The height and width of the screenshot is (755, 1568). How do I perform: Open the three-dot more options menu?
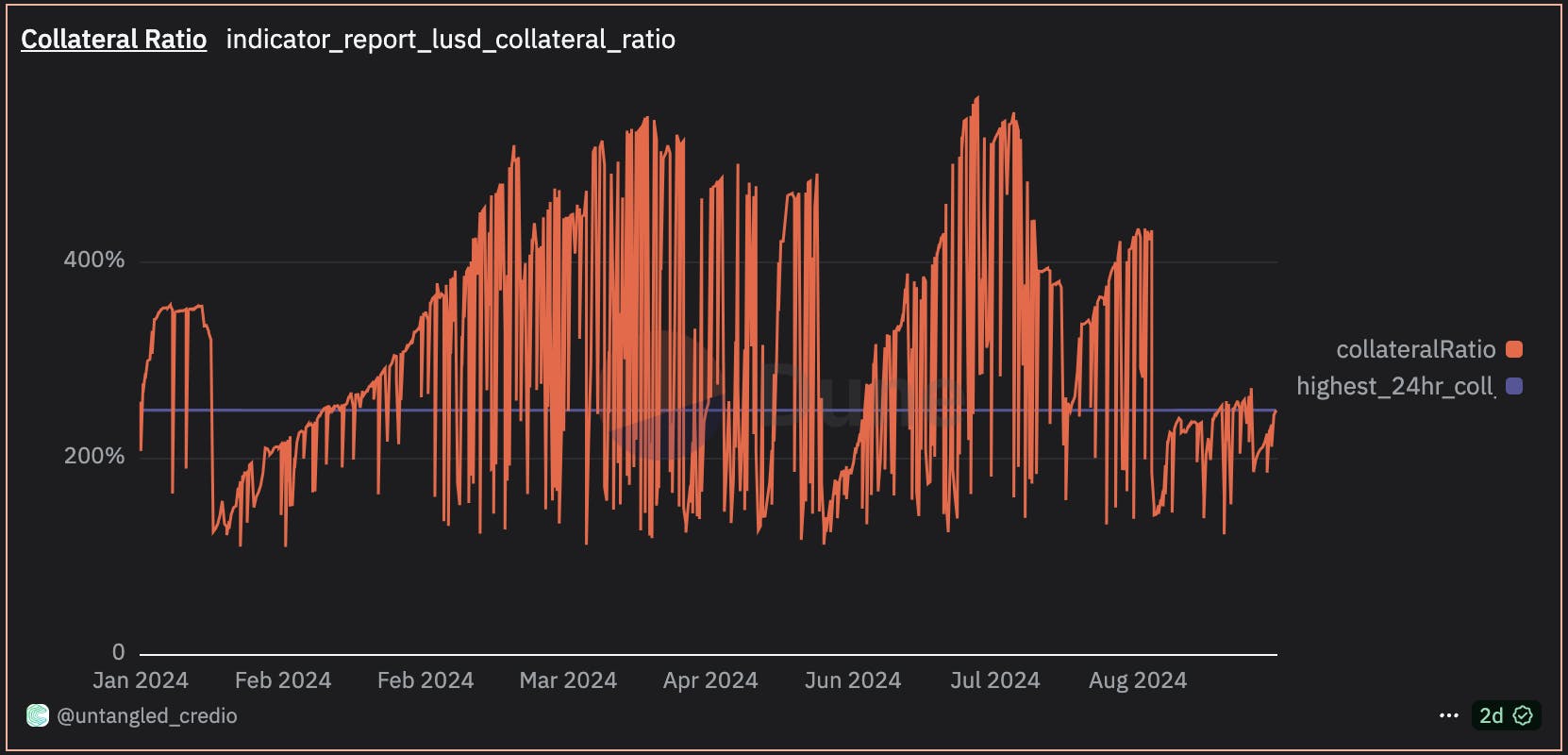coord(1449,715)
